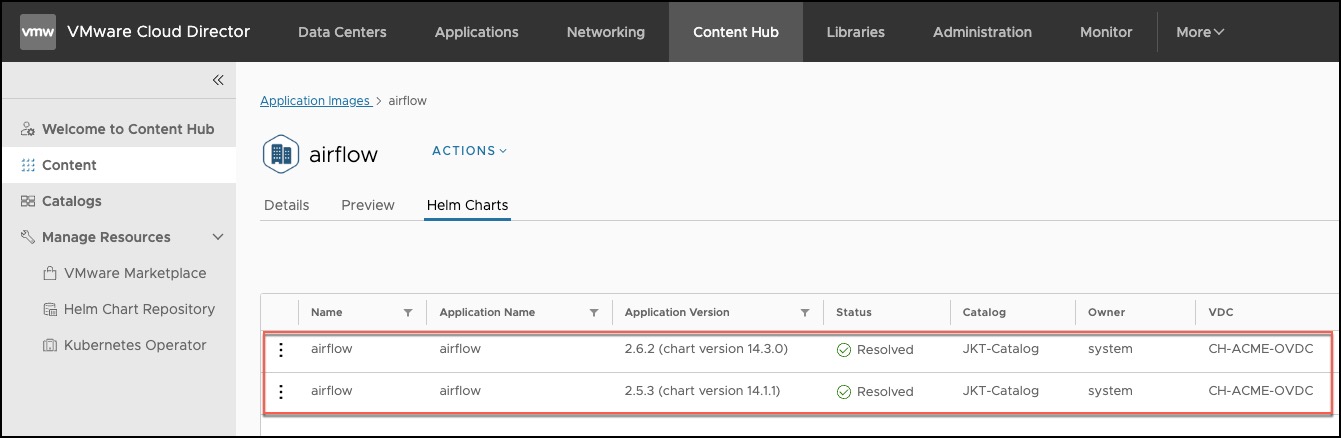
Task: Filter the Name column
Action: (408, 313)
